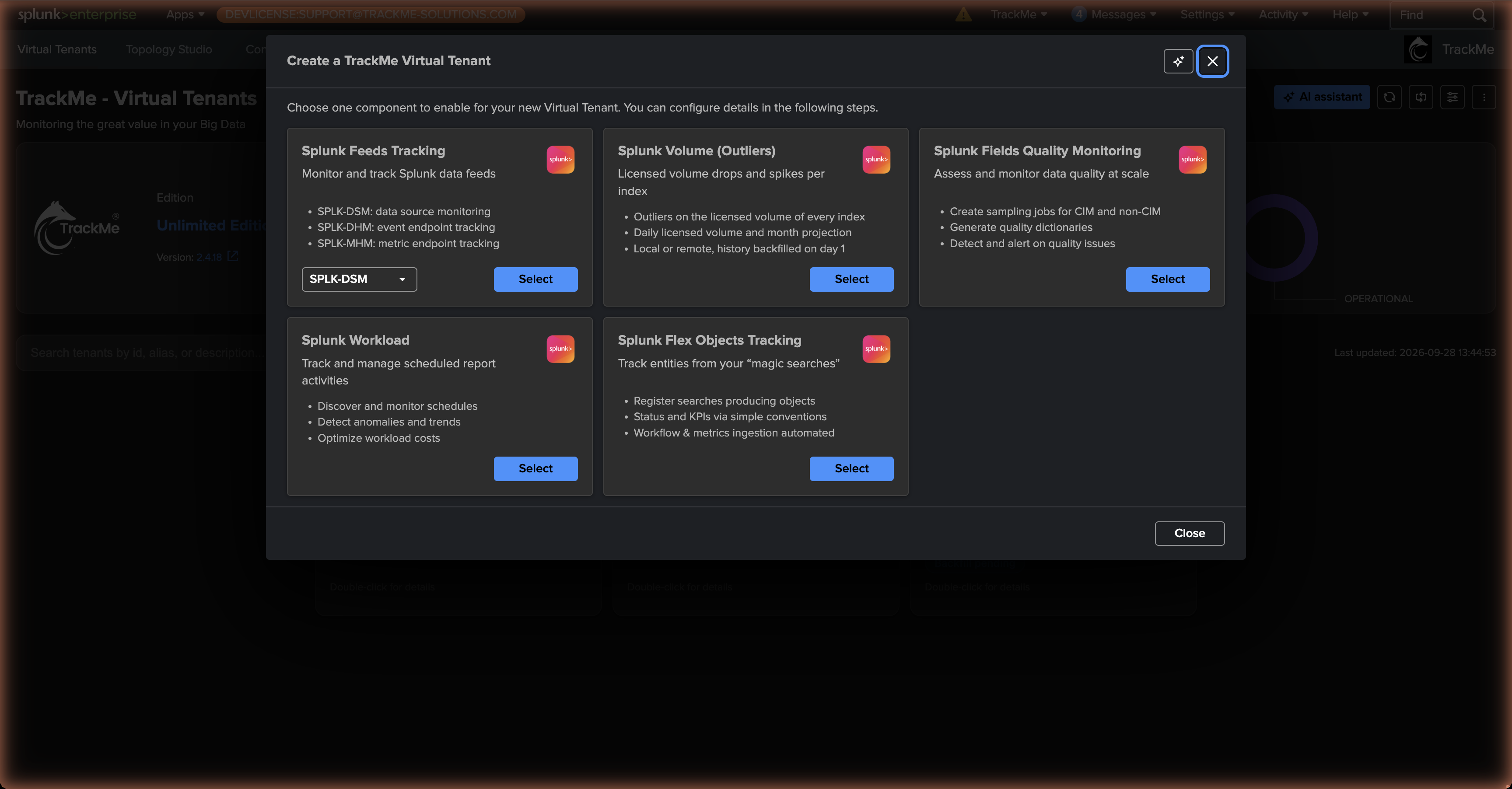Open the TrackMe user dropdown
This screenshot has width=1512, height=789.
click(x=1018, y=15)
